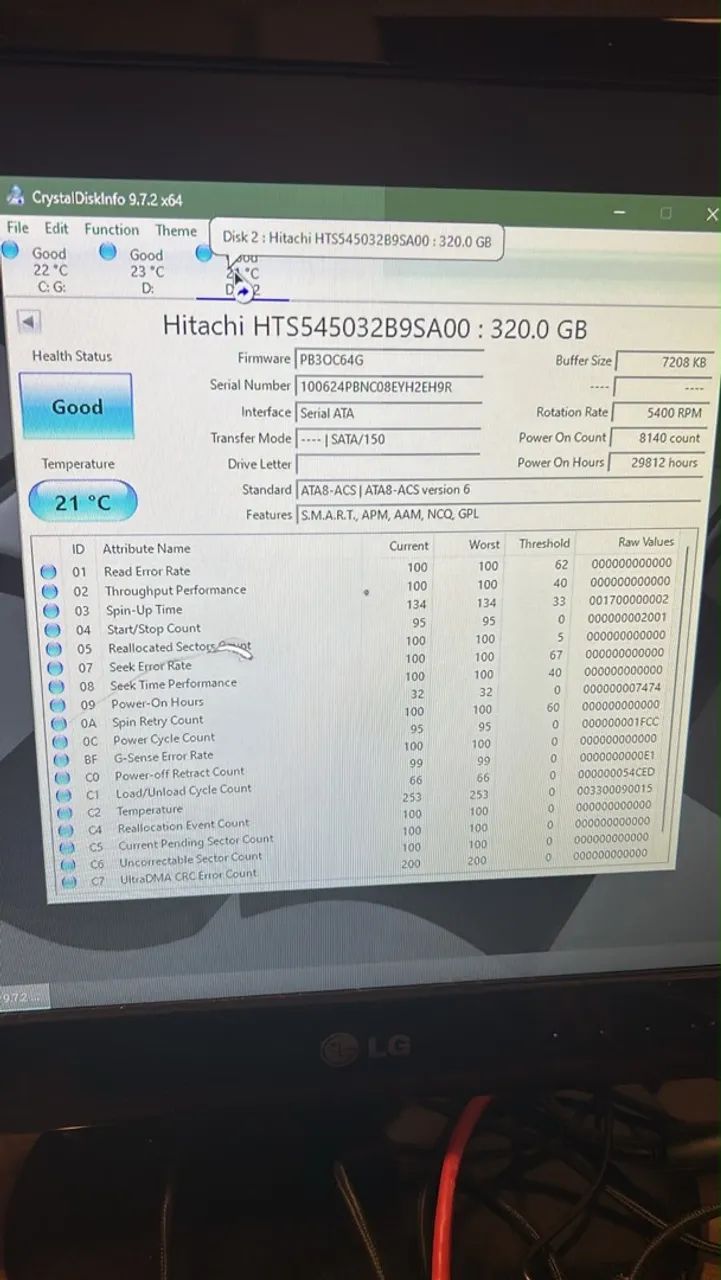Click status circle for Load/Unload Cycle Count
The image size is (721, 1280).
(64, 795)
